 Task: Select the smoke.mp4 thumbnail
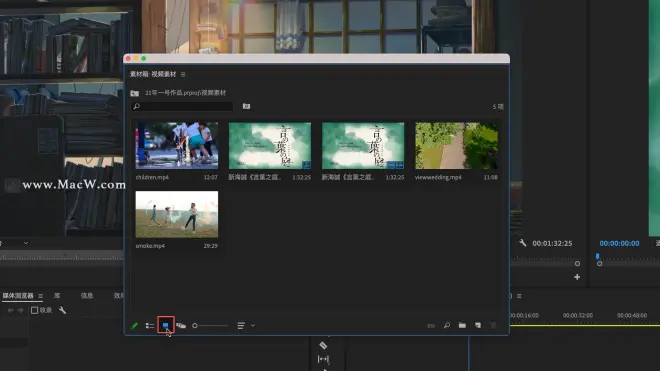(x=177, y=214)
